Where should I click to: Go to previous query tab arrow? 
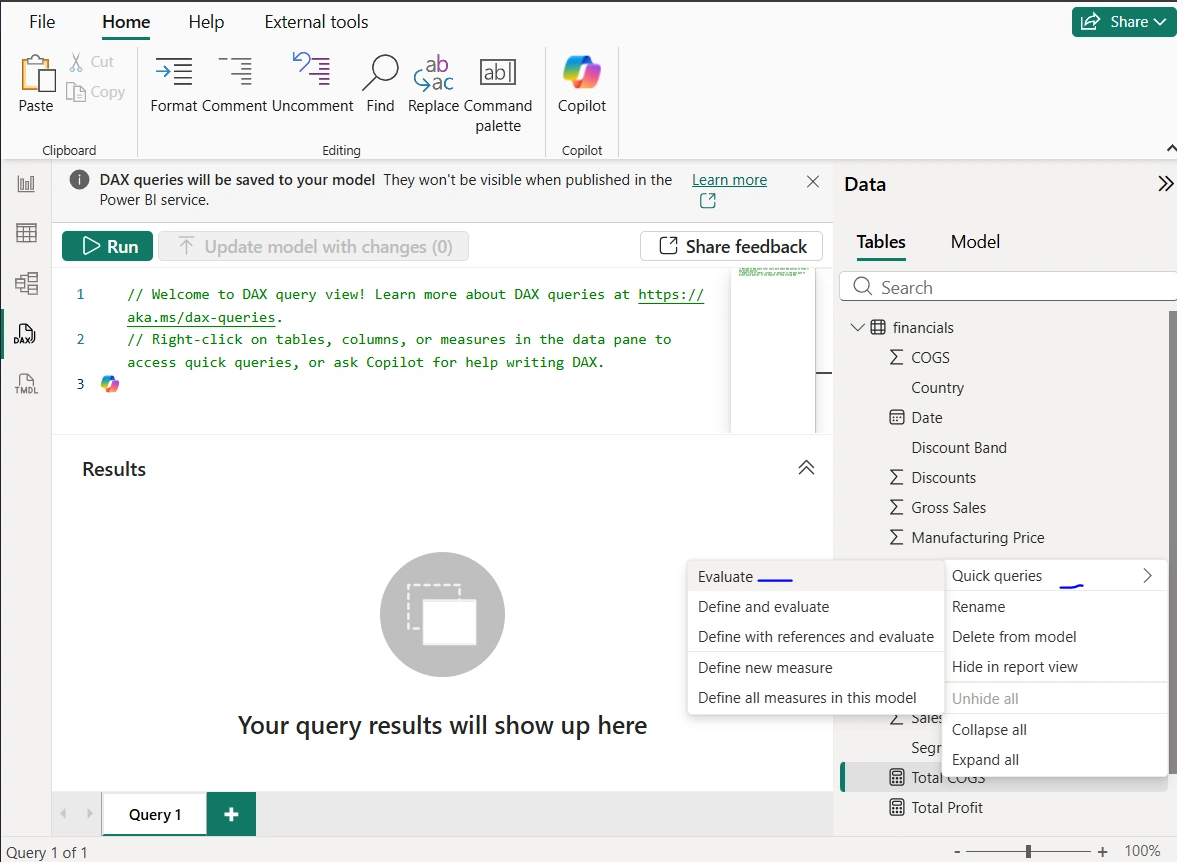click(63, 813)
